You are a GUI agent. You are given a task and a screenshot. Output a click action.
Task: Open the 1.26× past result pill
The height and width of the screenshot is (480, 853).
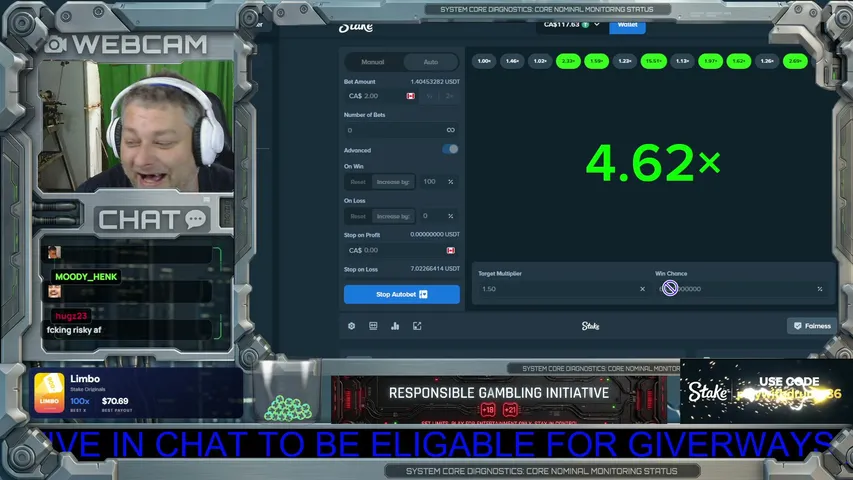[767, 61]
